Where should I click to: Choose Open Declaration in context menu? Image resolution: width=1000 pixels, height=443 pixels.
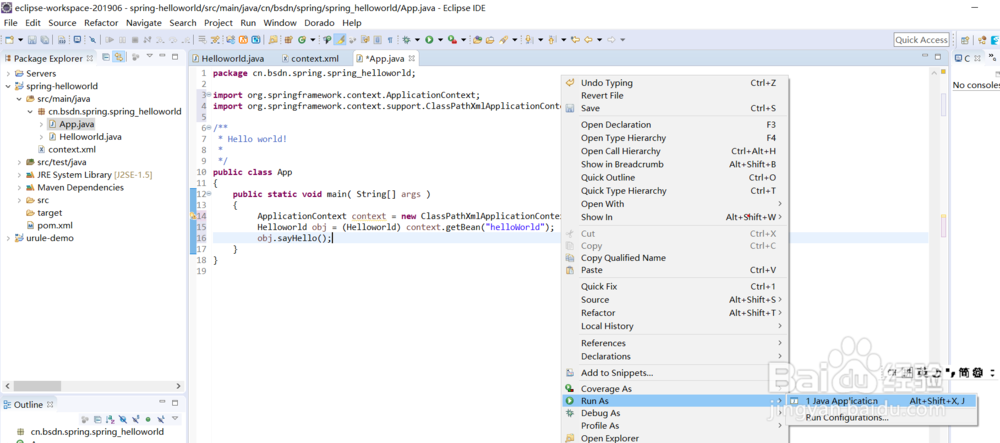click(674, 124)
